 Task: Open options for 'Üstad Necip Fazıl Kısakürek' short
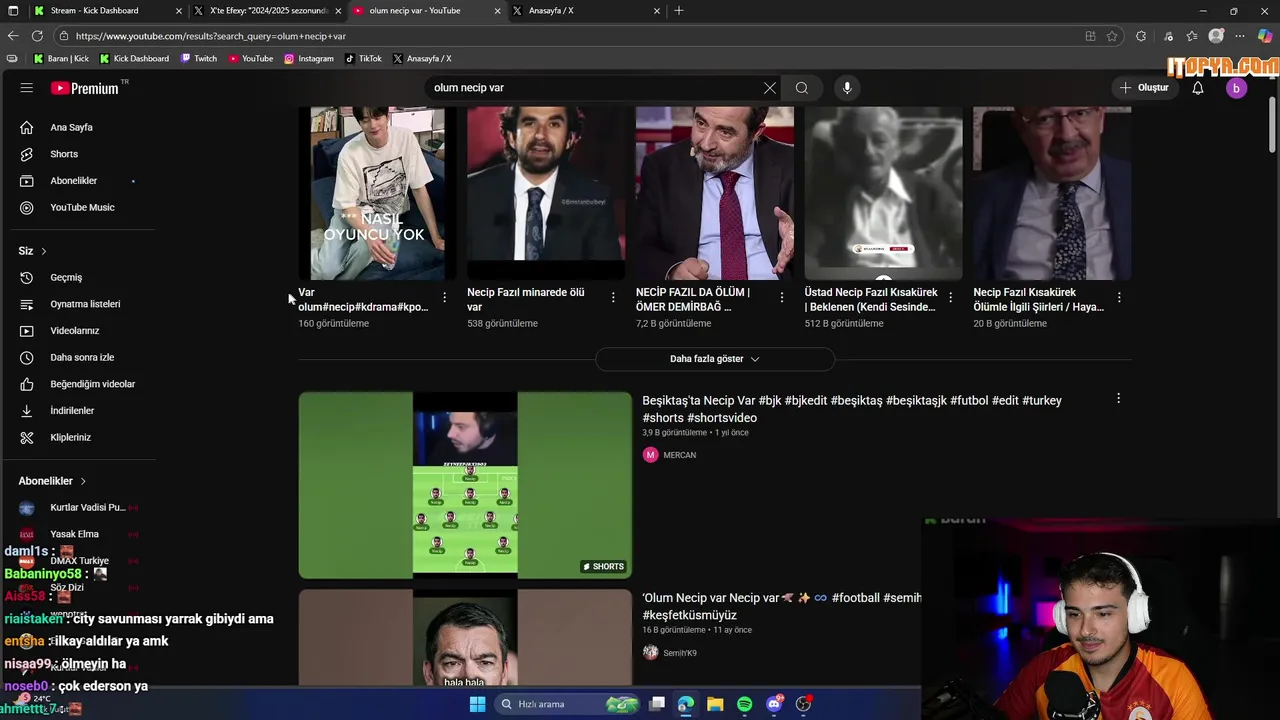pos(950,298)
